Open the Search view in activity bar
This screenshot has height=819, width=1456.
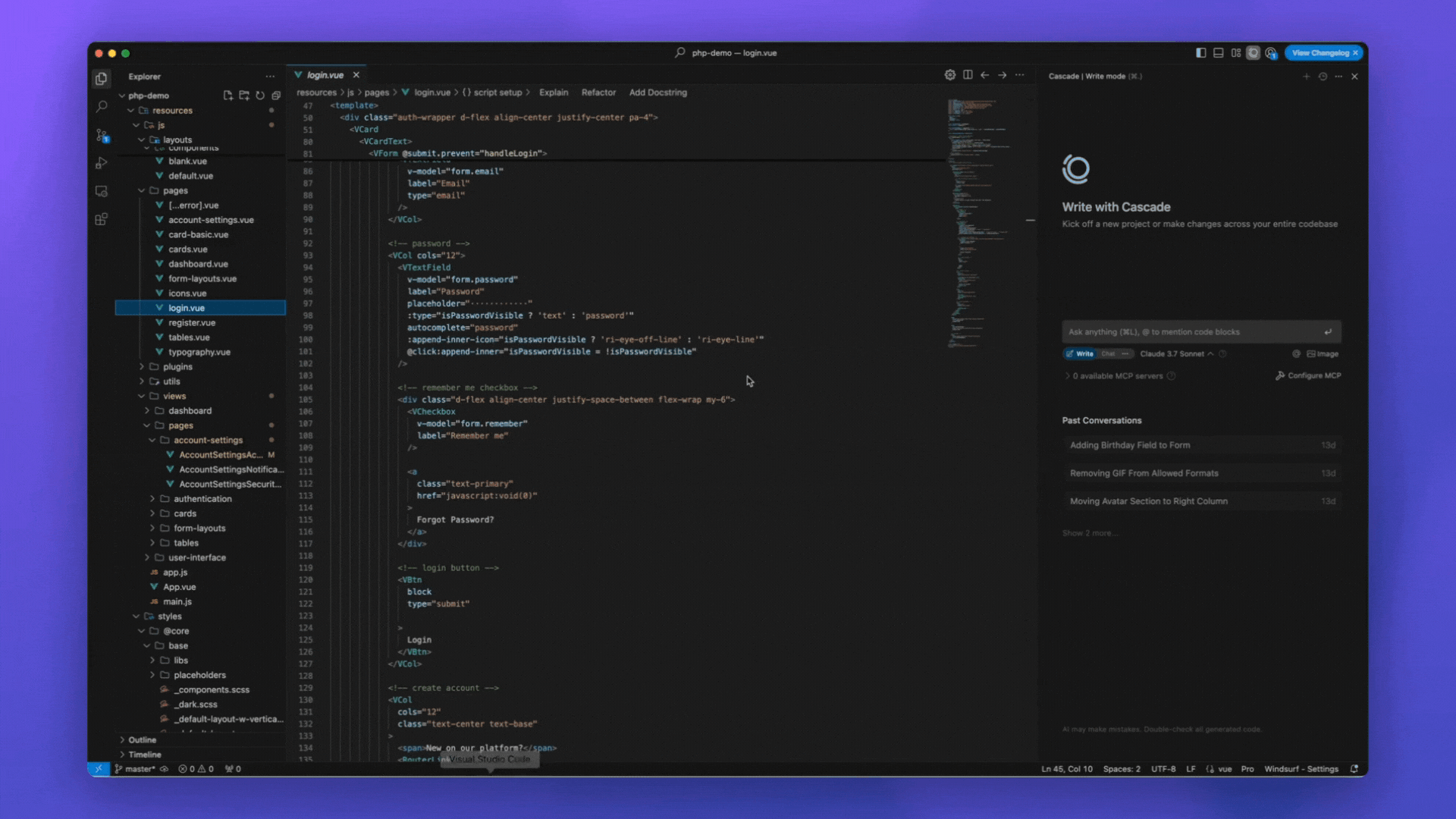tap(102, 107)
